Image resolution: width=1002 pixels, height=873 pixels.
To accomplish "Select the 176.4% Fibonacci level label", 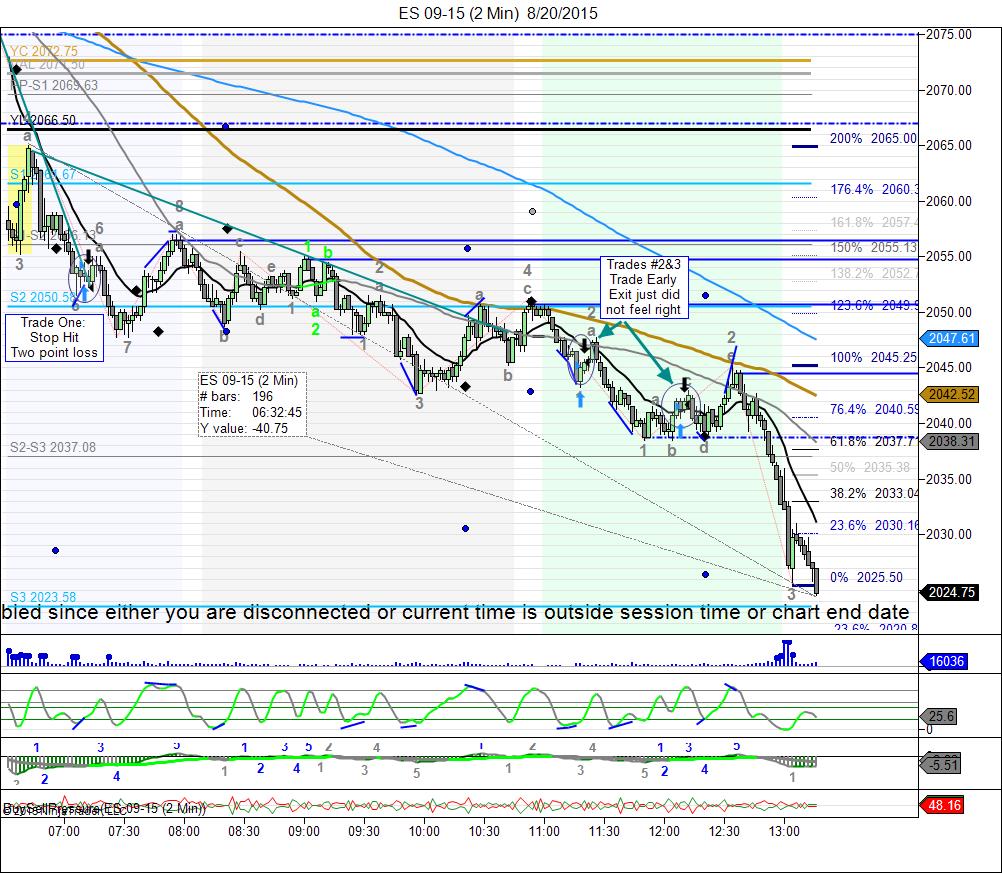I will tap(874, 189).
